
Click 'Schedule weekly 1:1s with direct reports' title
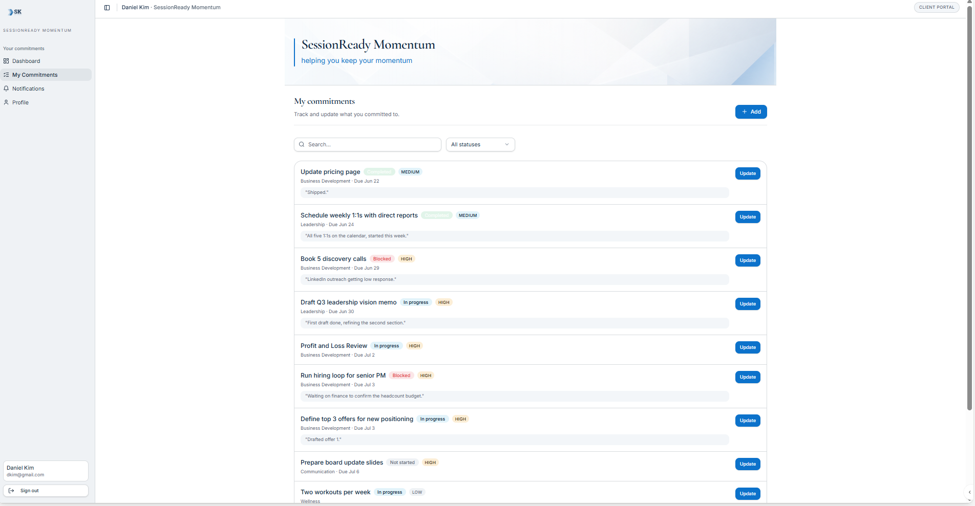coord(359,215)
